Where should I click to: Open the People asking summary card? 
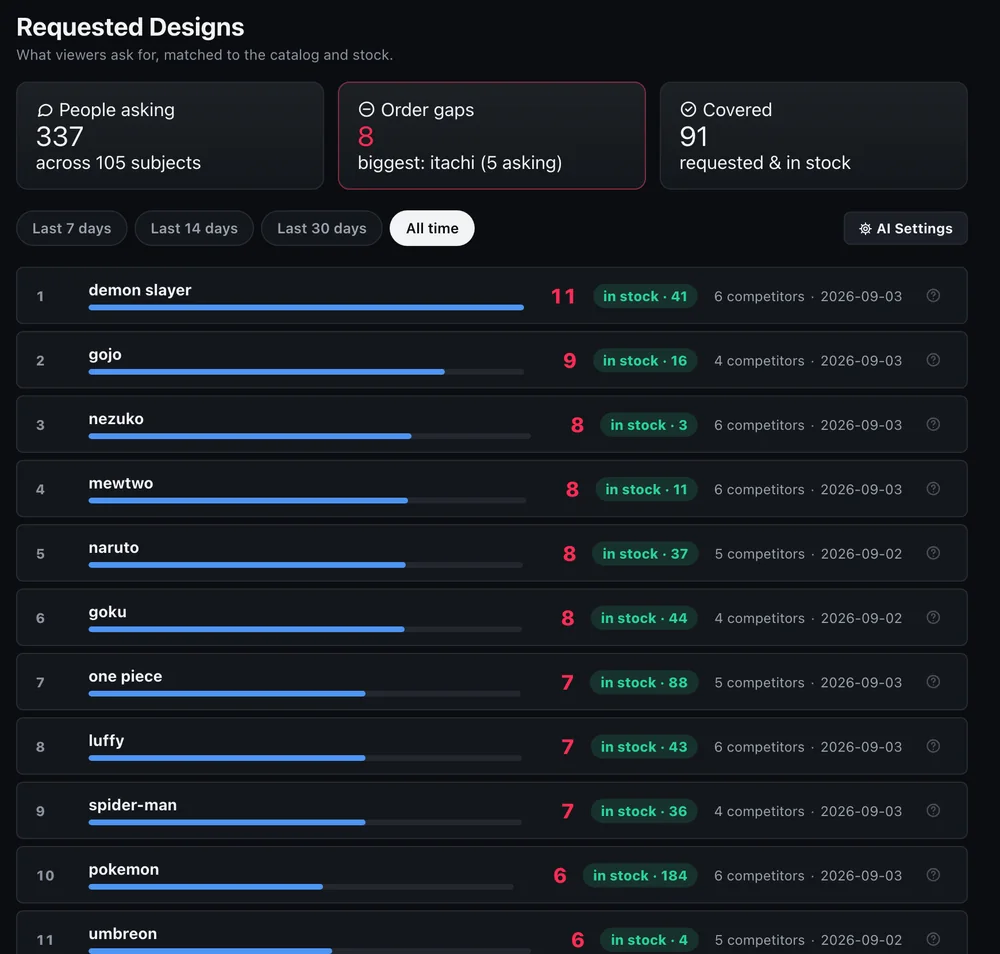coord(170,135)
